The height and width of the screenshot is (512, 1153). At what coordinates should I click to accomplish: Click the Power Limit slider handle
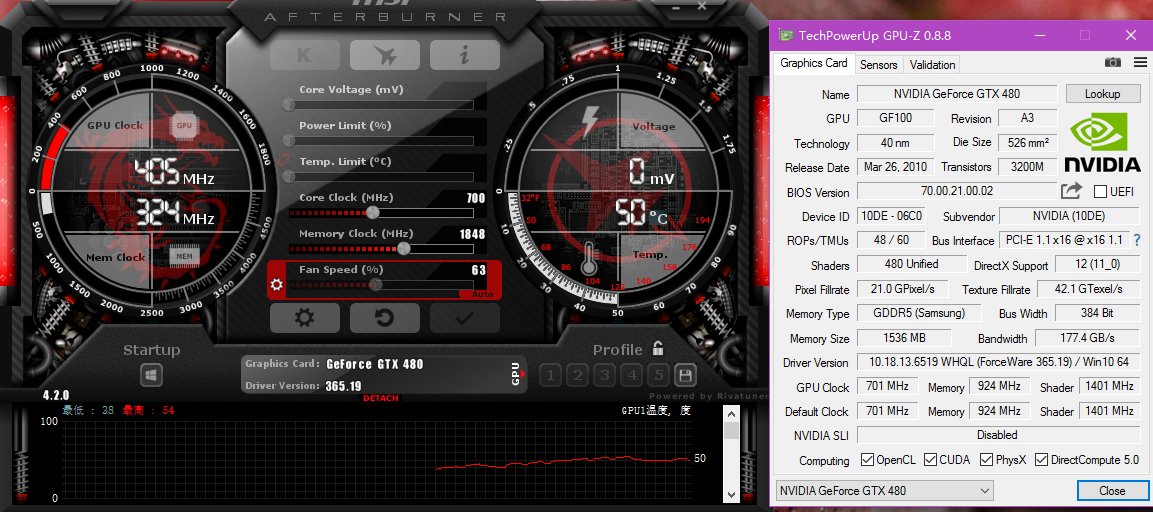pyautogui.click(x=289, y=141)
